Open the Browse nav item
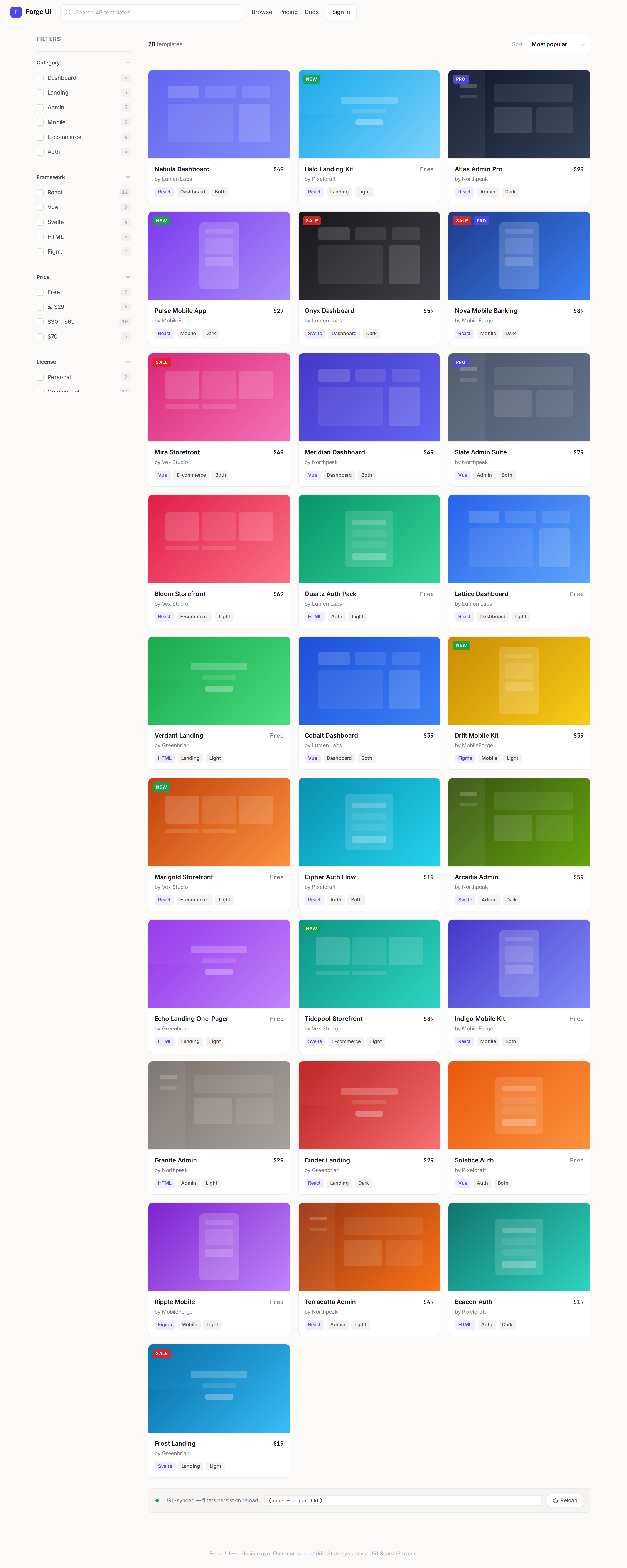This screenshot has width=627, height=1568. pos(261,12)
